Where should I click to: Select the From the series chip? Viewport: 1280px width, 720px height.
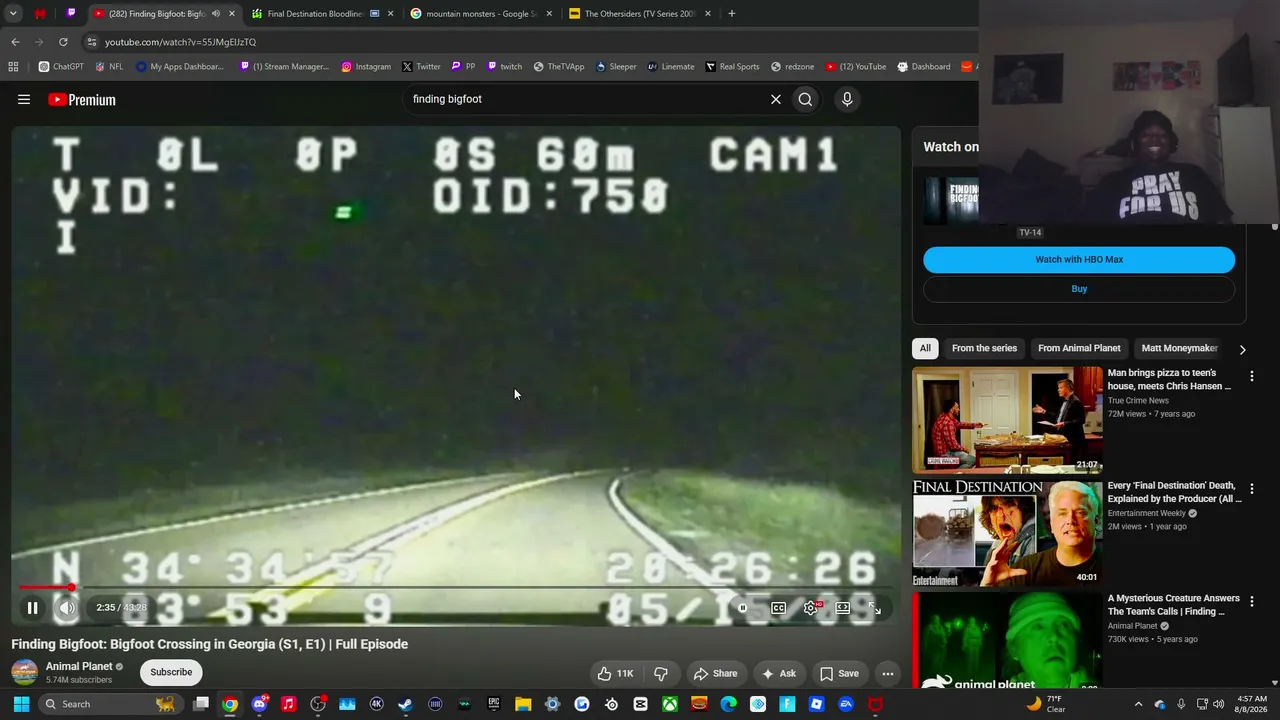coord(984,348)
